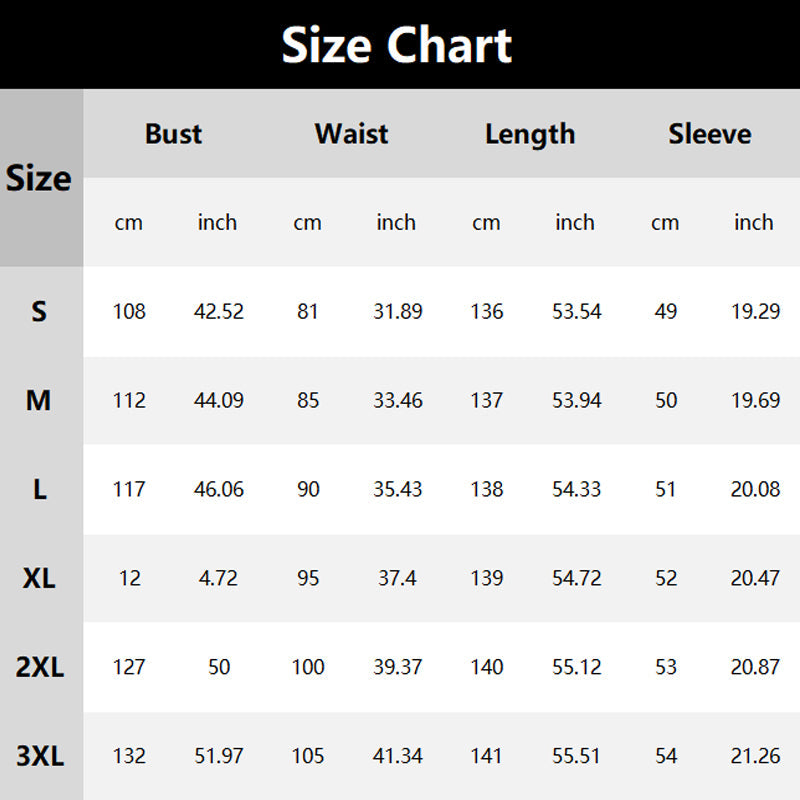Select the 3XL size row label
This screenshot has height=800, width=800.
click(39, 757)
